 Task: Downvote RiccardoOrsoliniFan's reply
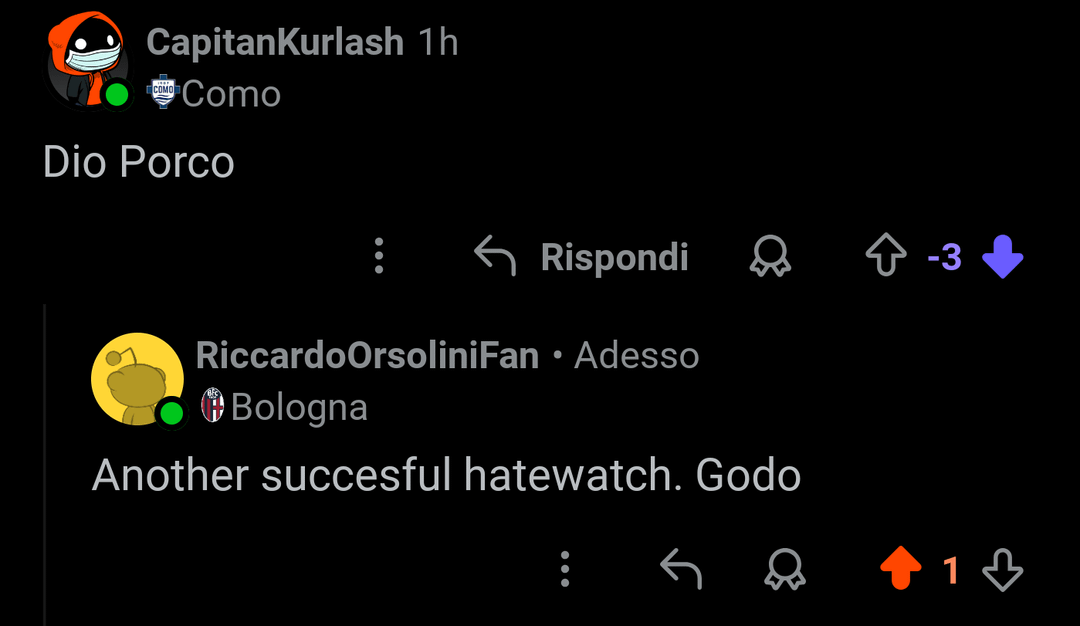click(1003, 570)
